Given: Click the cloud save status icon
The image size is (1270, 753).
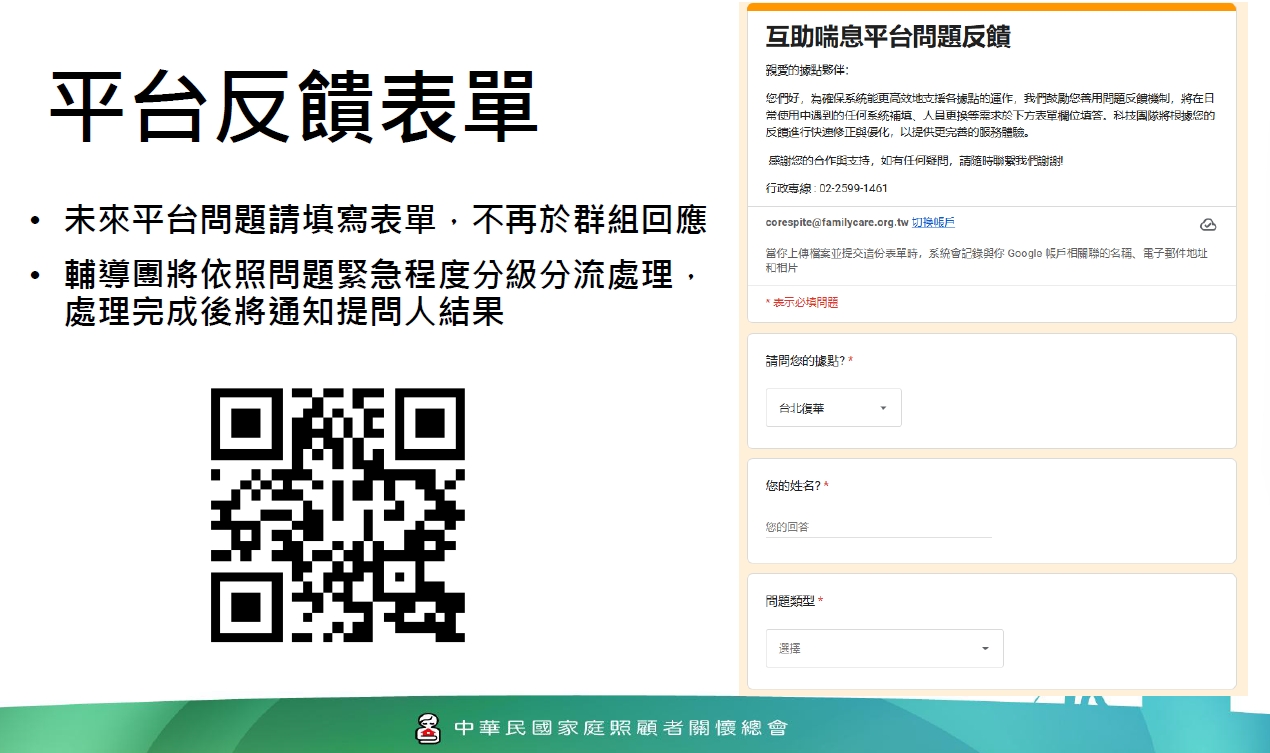Looking at the screenshot, I should coord(1208,224).
